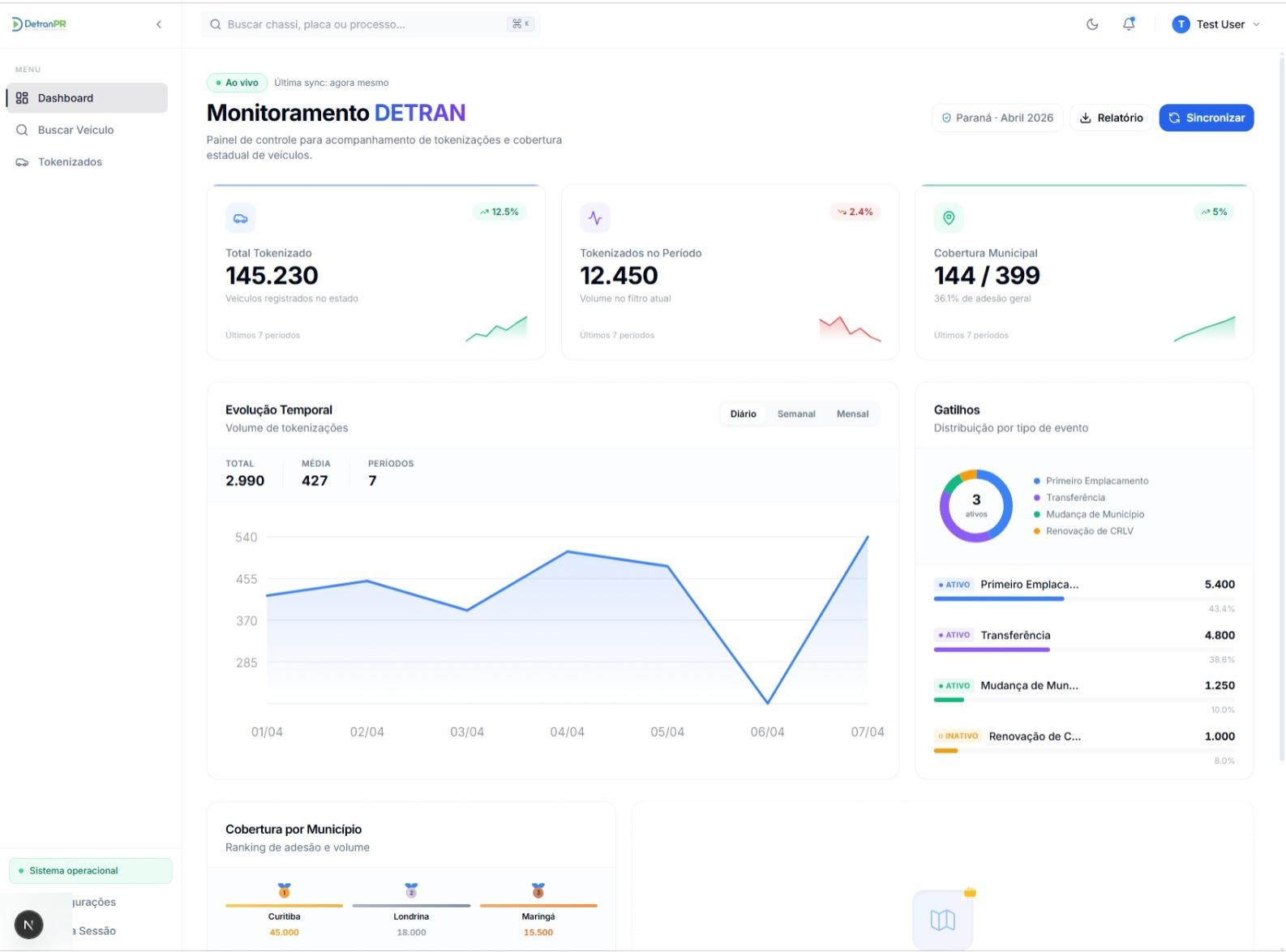Viewport: 1286px width, 952px height.
Task: Click the green sparkline on Total Tokenizado
Action: (x=496, y=329)
